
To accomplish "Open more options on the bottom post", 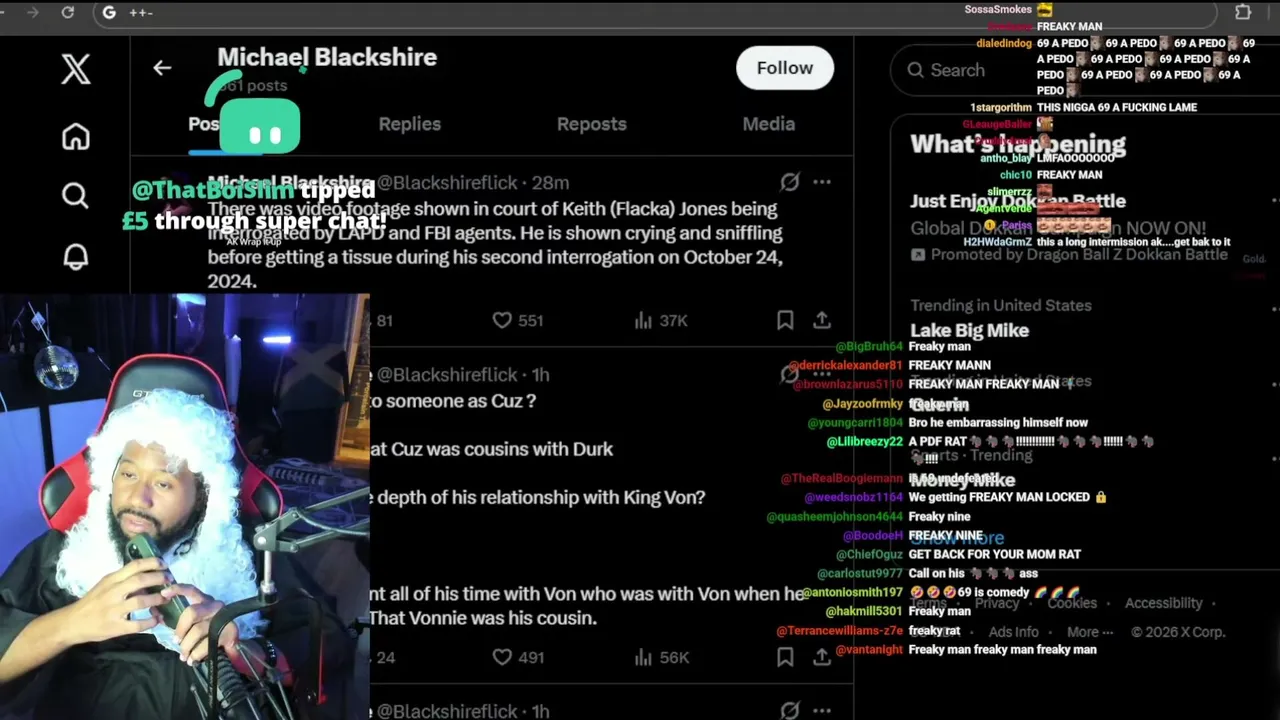I will [x=822, y=711].
